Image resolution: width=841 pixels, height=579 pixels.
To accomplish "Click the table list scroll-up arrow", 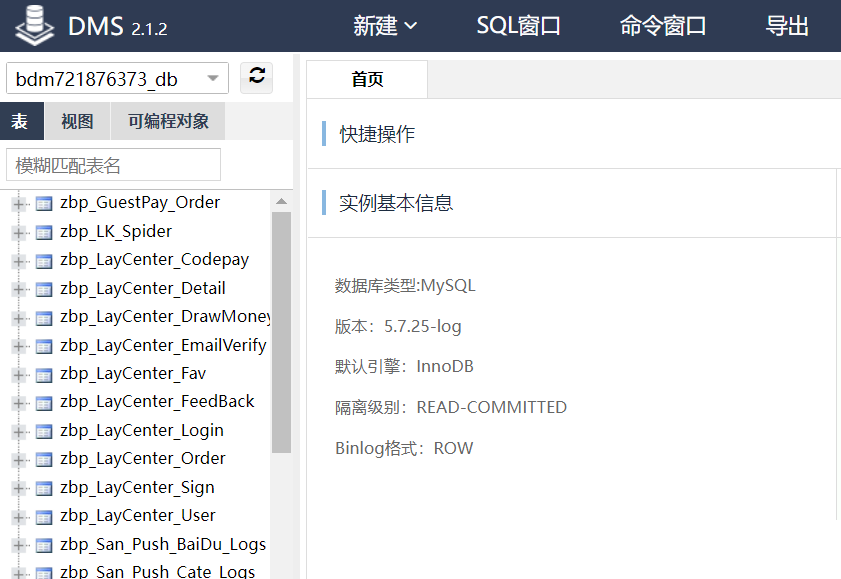I will [281, 202].
